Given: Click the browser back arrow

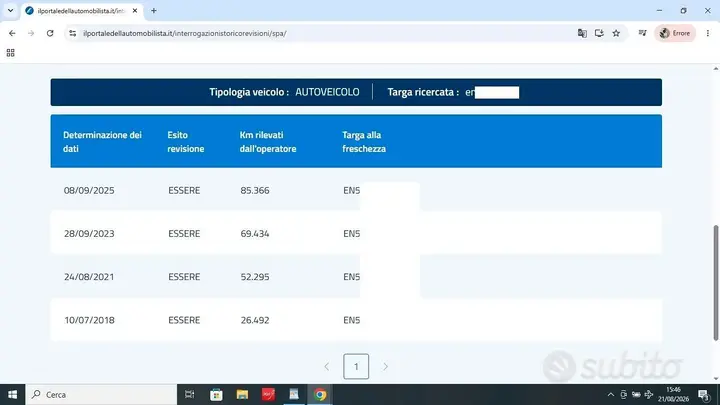Looking at the screenshot, I should 12,33.
